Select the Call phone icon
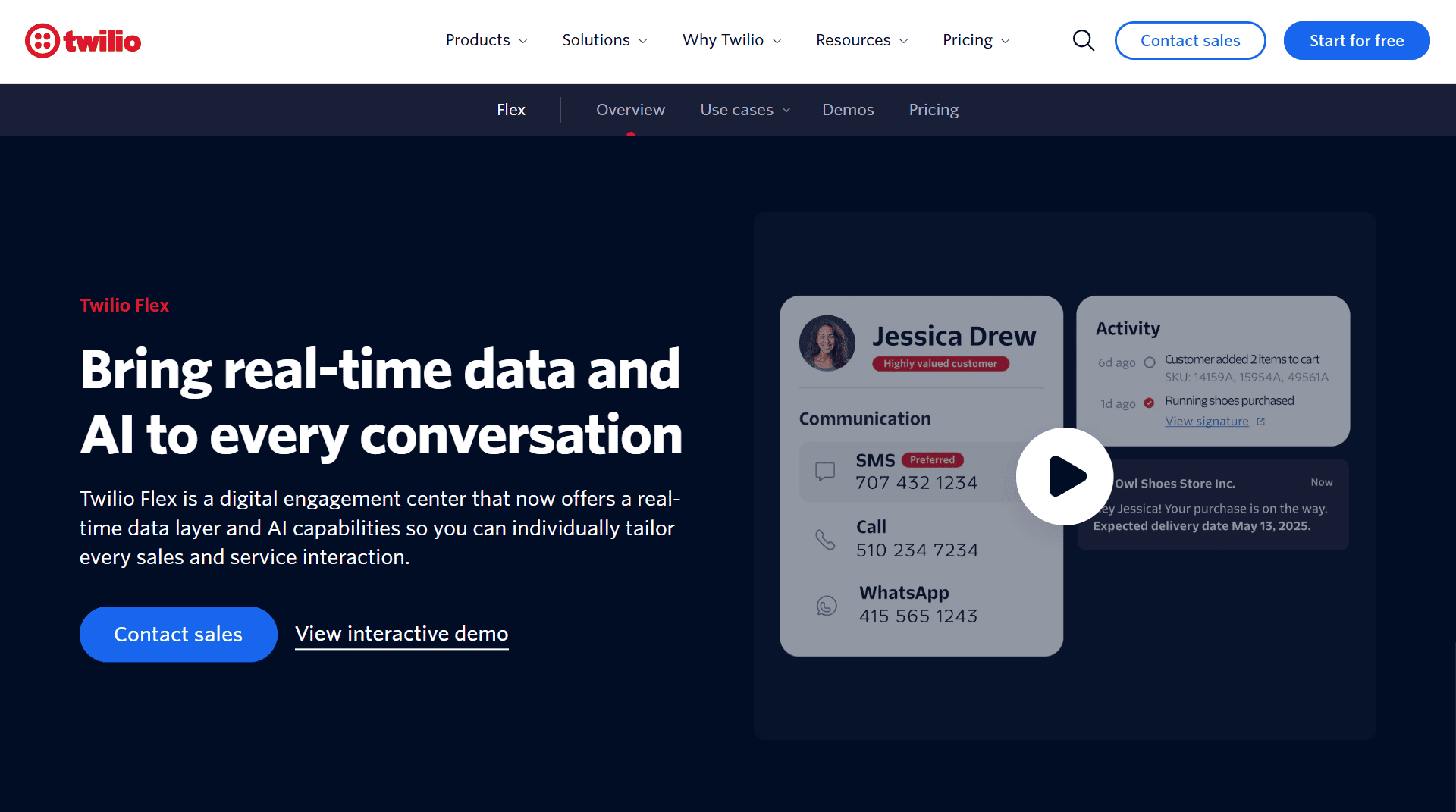This screenshot has width=1456, height=812. click(x=827, y=538)
